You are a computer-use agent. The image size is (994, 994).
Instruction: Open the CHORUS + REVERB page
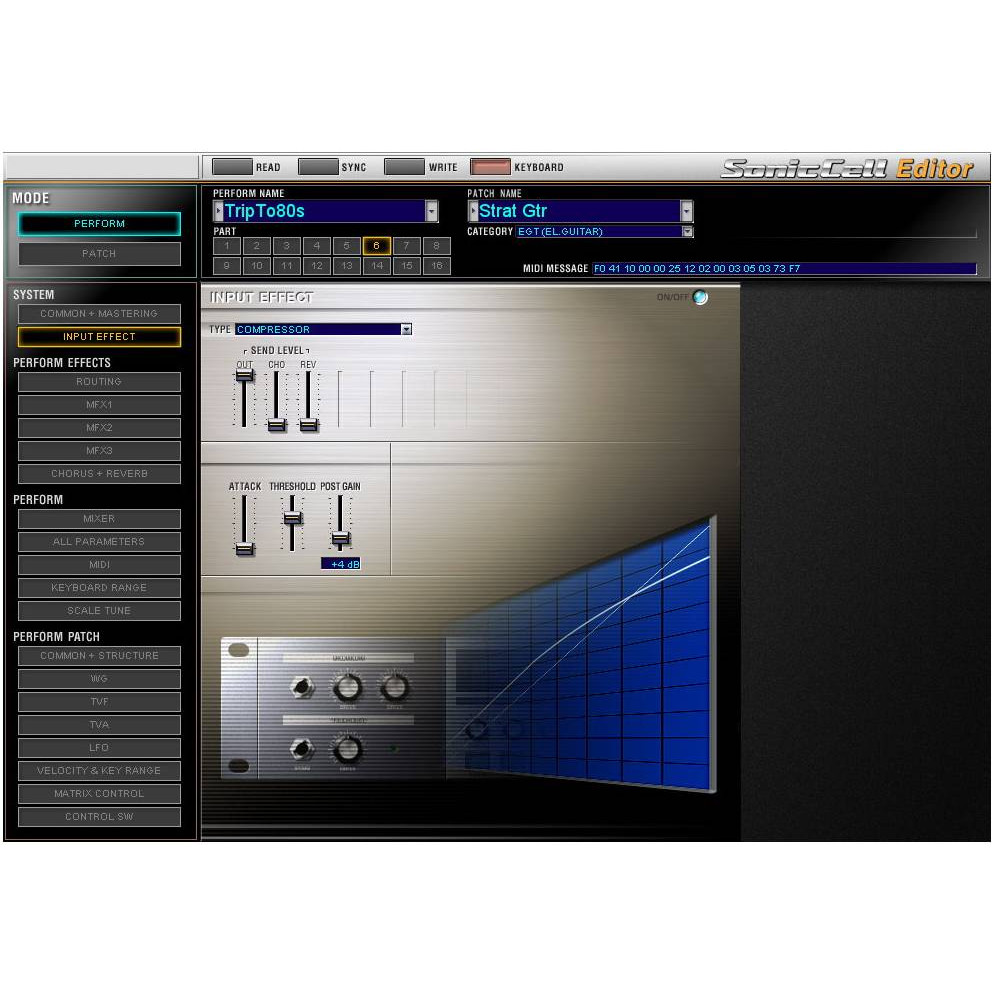click(100, 474)
